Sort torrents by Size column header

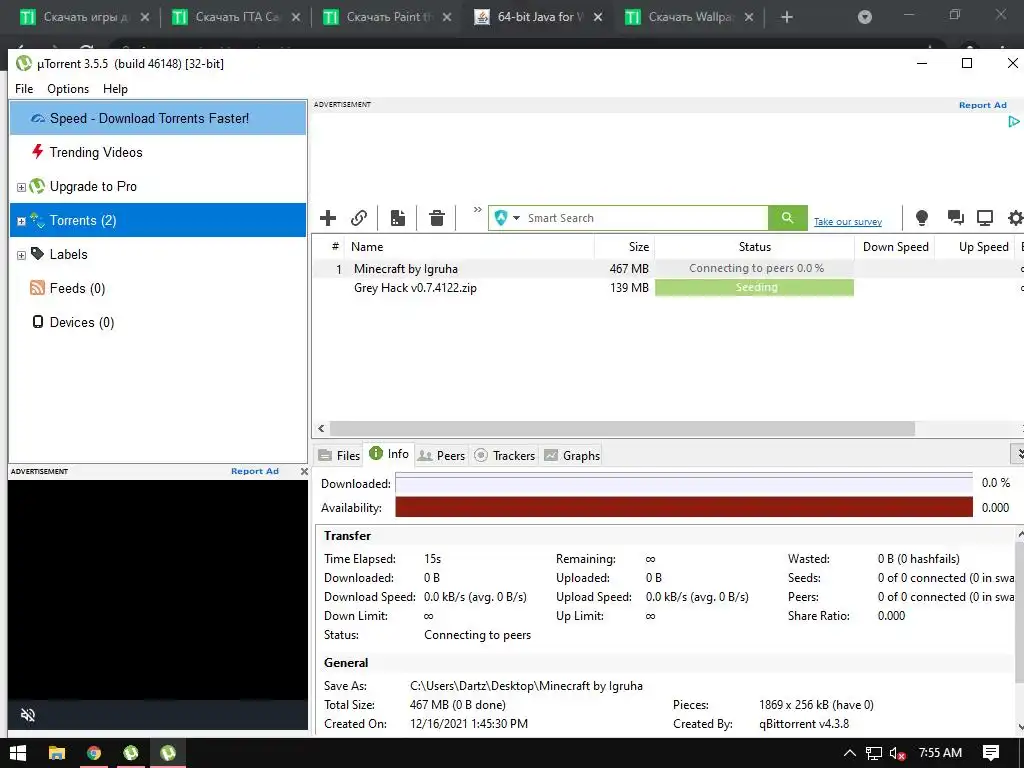625,247
